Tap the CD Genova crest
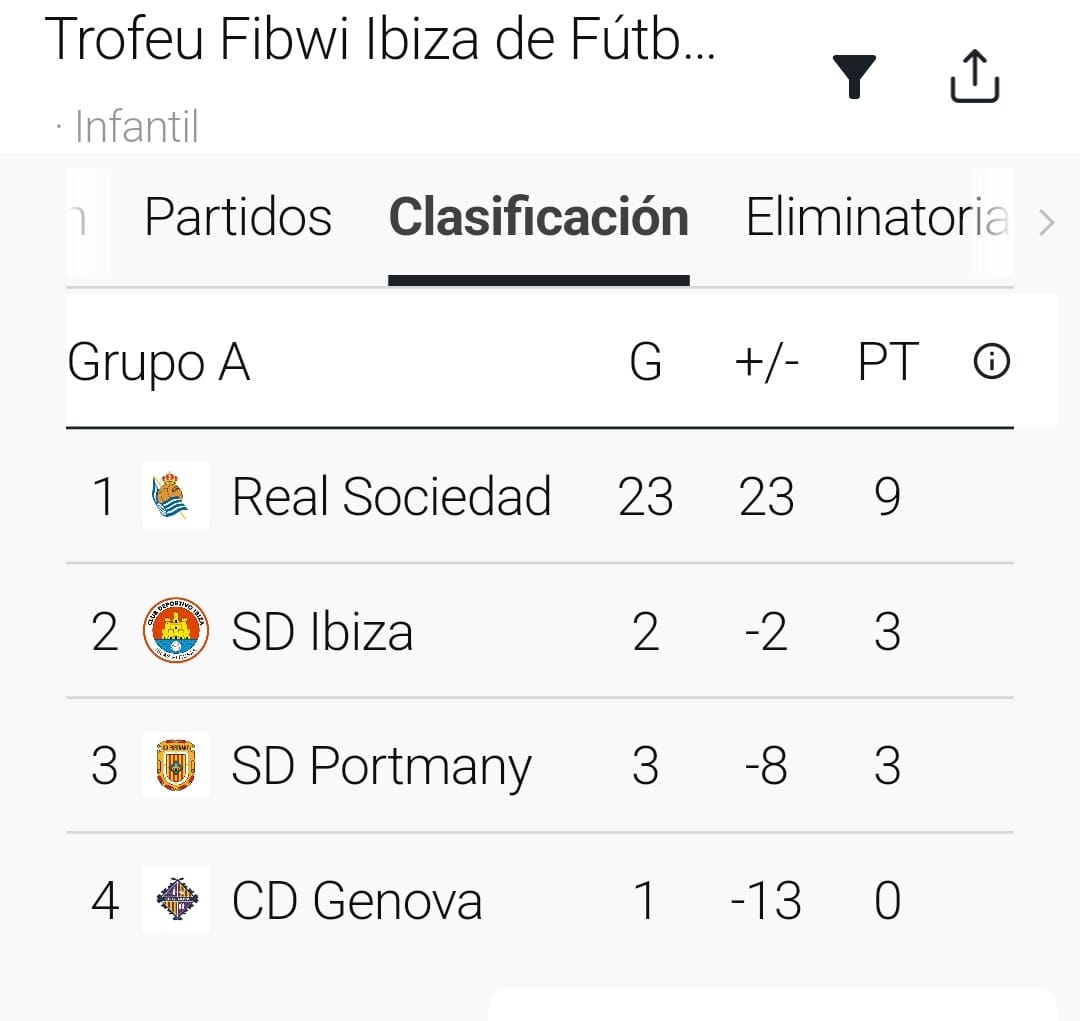Screen dimensions: 1080x1021 click(x=175, y=899)
